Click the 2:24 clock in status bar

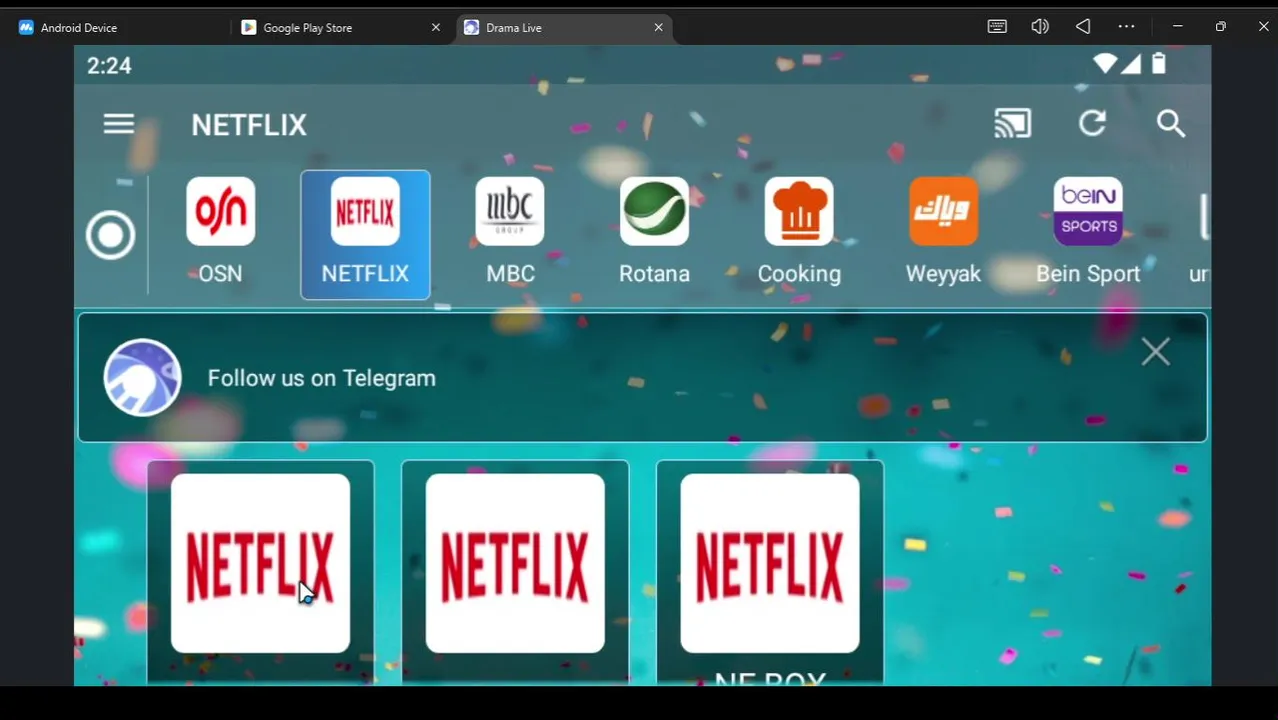coord(109,66)
